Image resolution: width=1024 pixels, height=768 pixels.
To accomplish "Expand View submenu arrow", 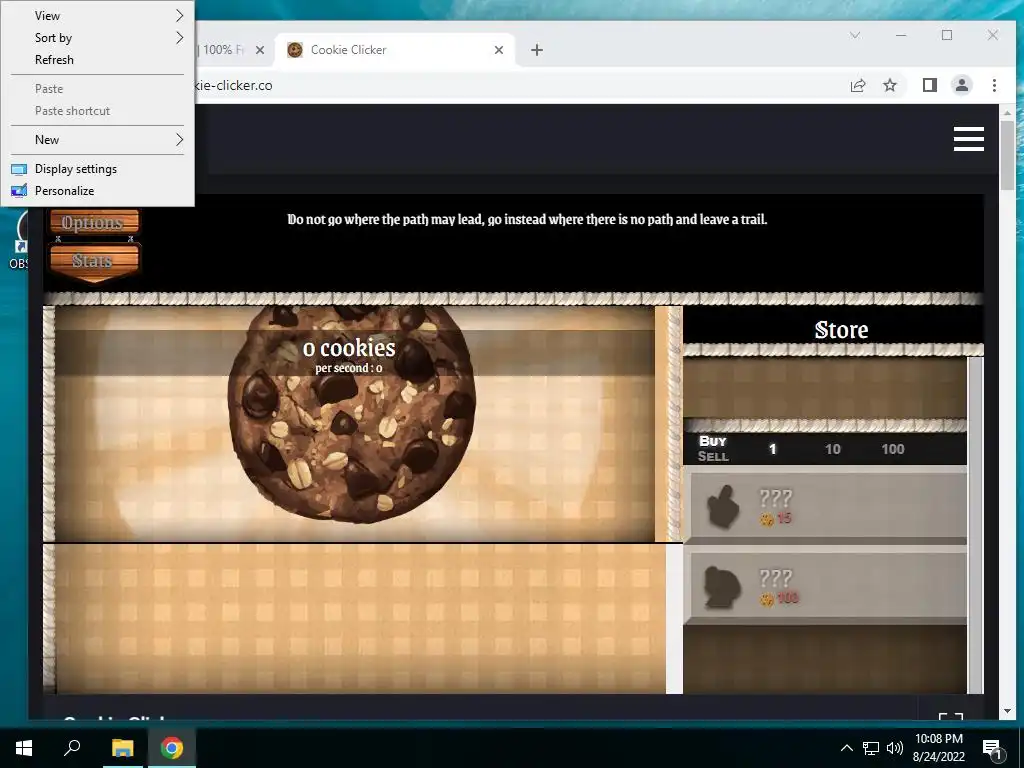I will click(x=180, y=16).
